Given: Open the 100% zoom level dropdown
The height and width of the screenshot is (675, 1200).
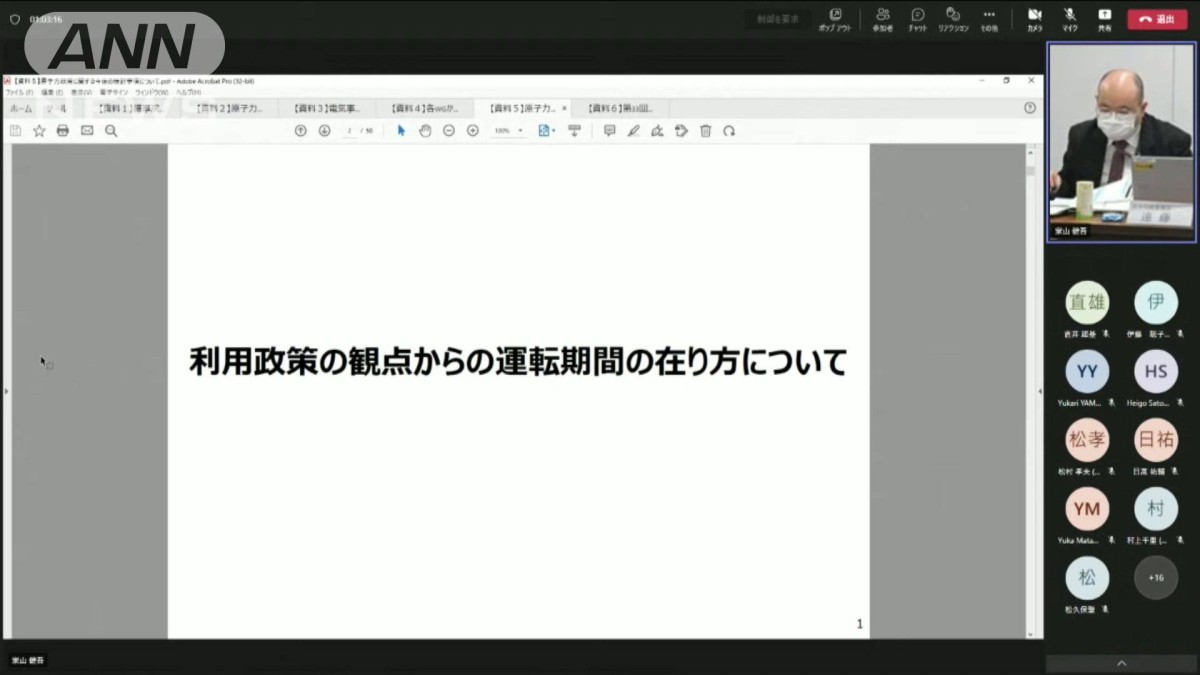Looking at the screenshot, I should (508, 131).
